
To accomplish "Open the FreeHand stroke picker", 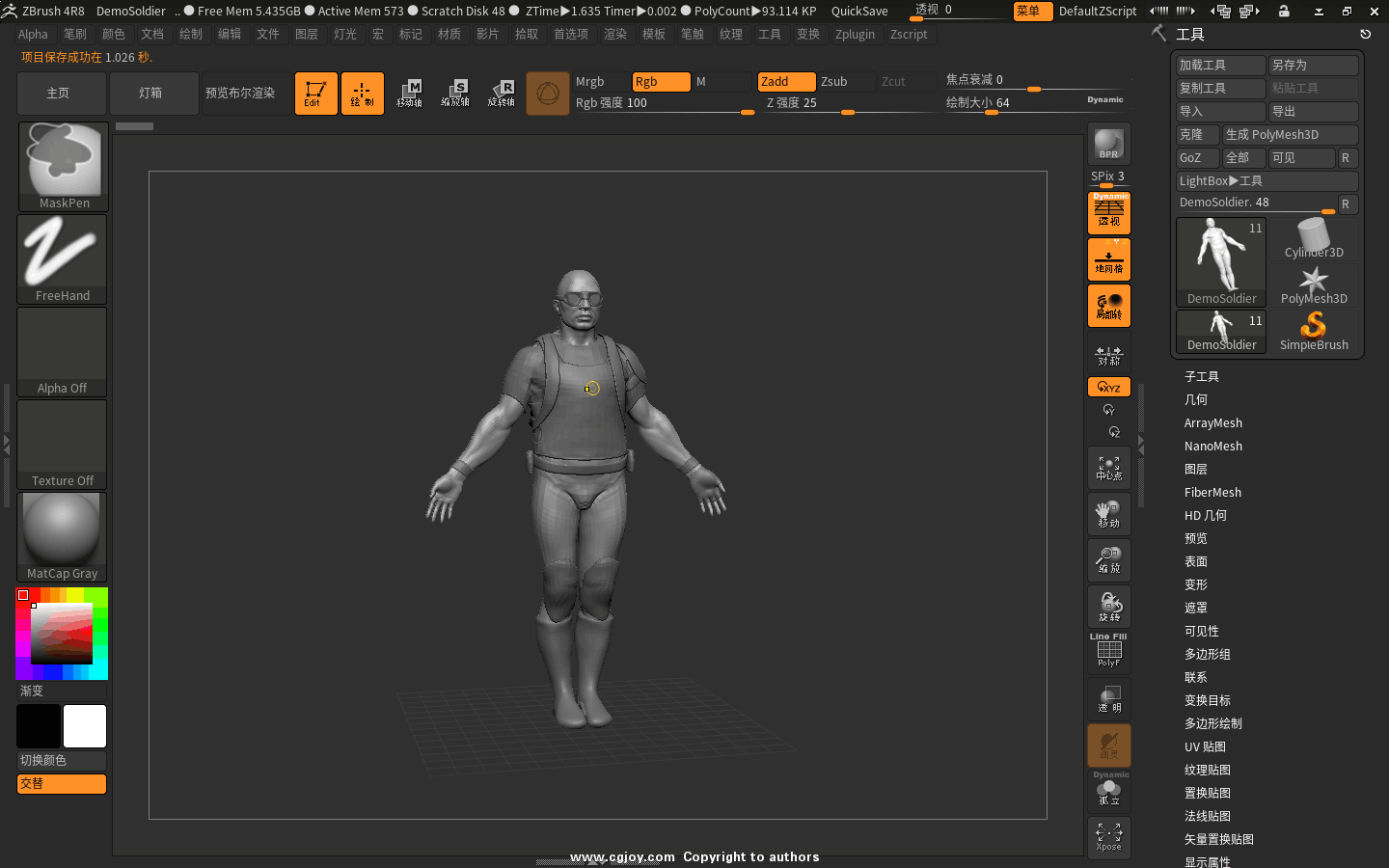I will point(63,258).
